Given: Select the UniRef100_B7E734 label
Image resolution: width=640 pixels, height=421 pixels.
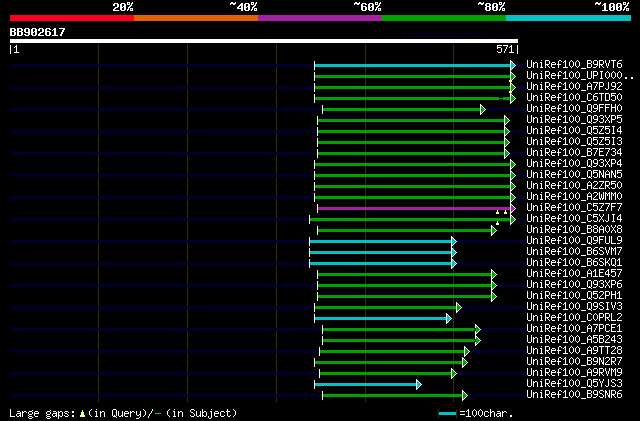Looking at the screenshot, I should [x=574, y=153].
